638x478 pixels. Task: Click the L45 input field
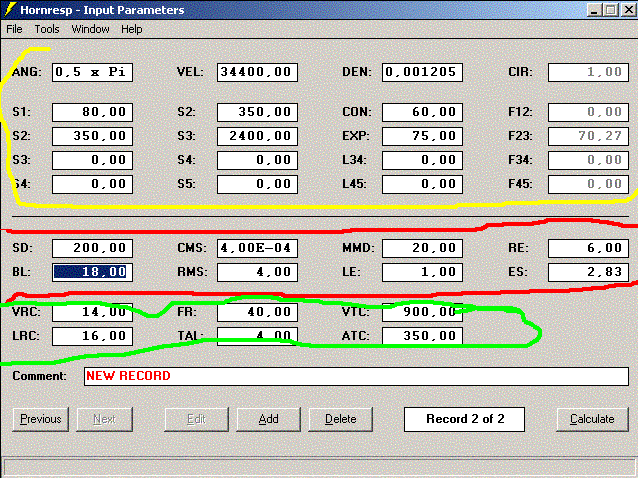point(422,184)
